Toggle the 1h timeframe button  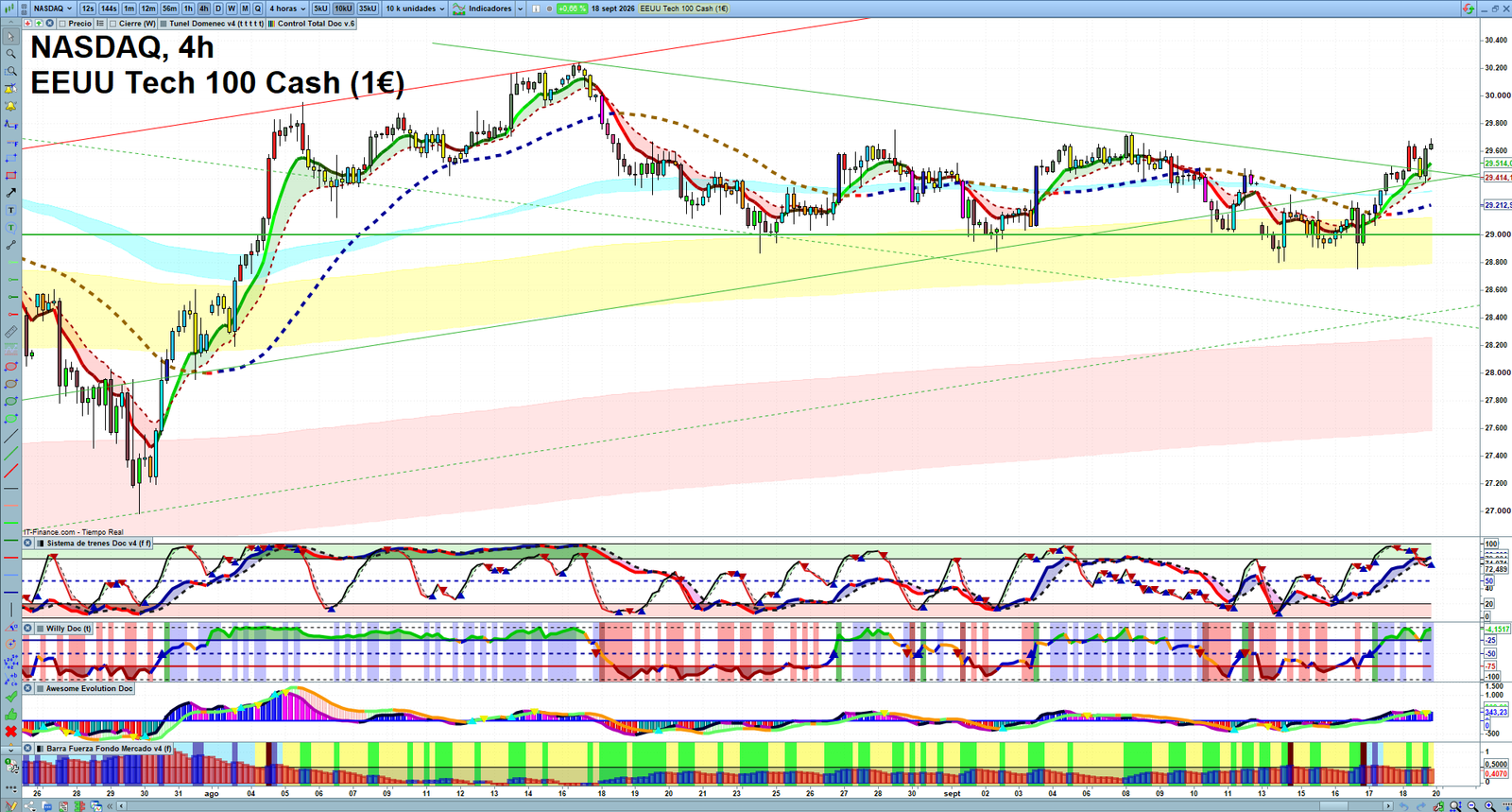(x=188, y=9)
